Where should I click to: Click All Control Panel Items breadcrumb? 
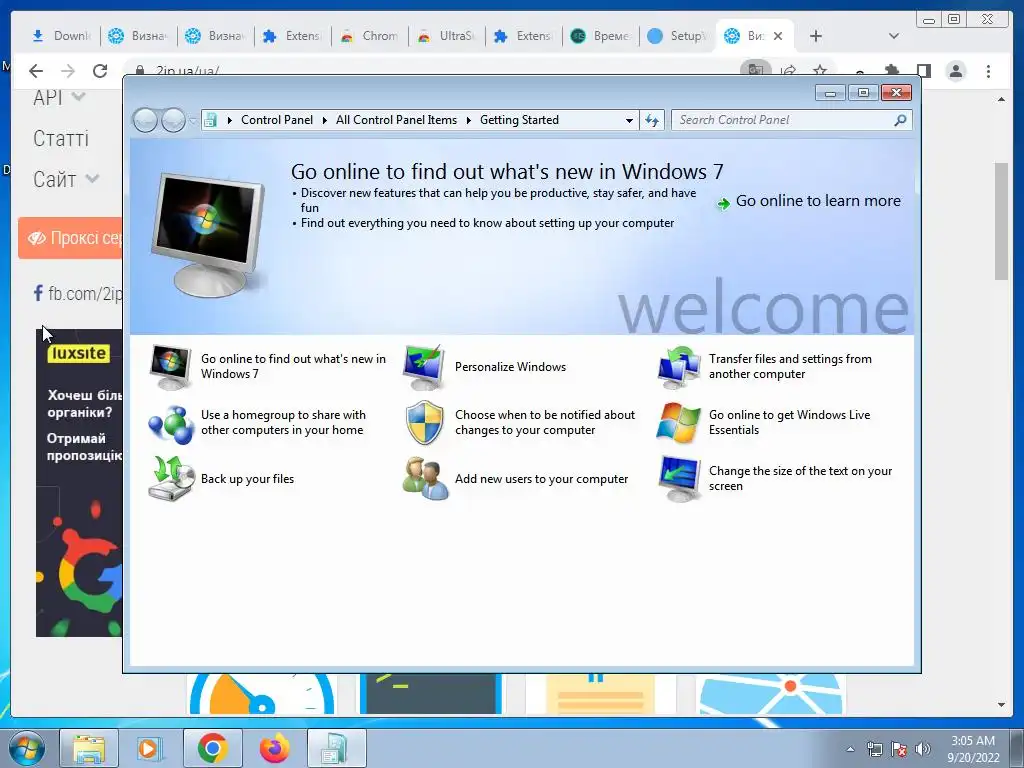(x=396, y=120)
